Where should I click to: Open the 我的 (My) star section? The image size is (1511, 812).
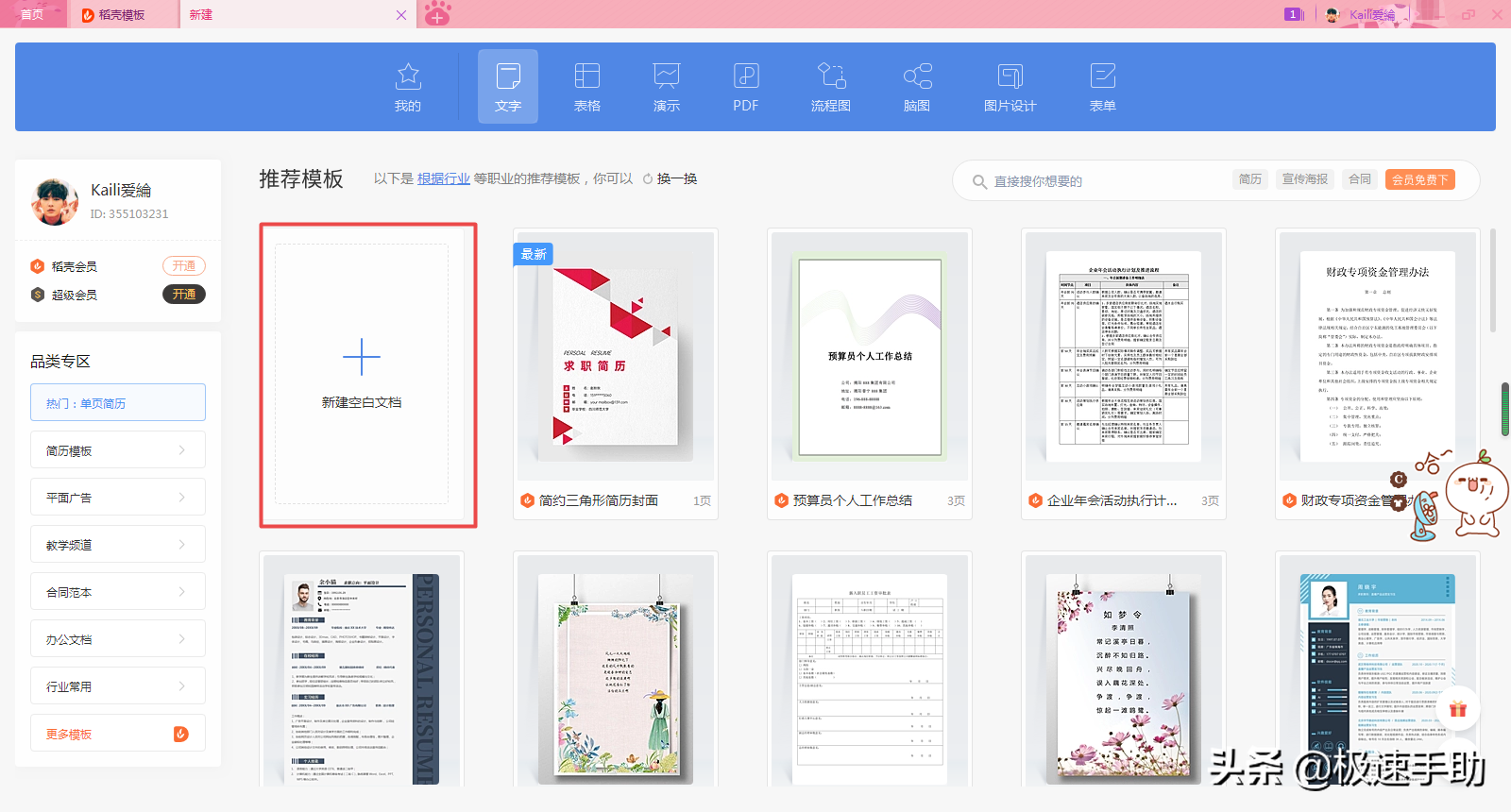408,87
